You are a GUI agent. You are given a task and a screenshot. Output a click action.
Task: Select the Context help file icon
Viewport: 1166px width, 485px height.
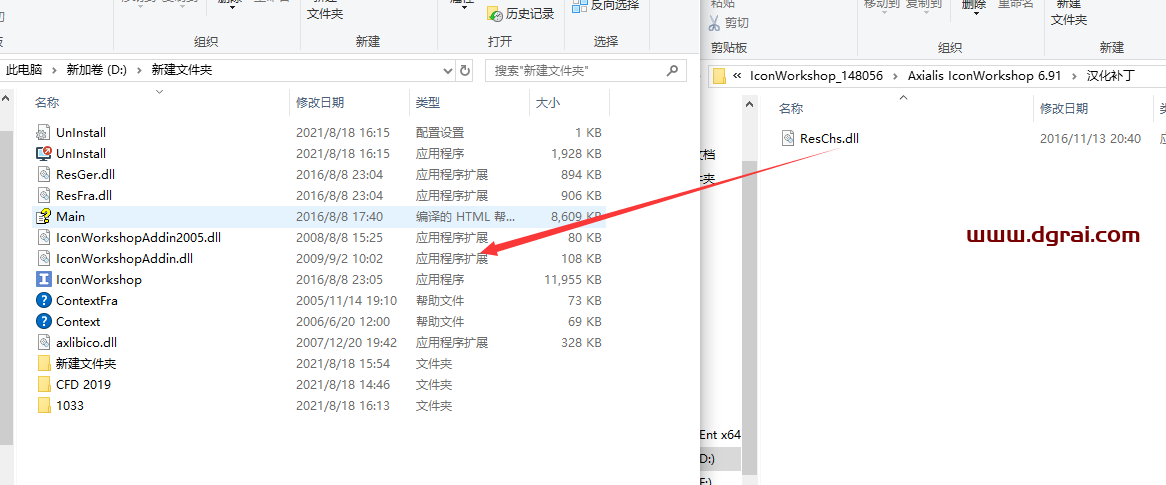(43, 321)
